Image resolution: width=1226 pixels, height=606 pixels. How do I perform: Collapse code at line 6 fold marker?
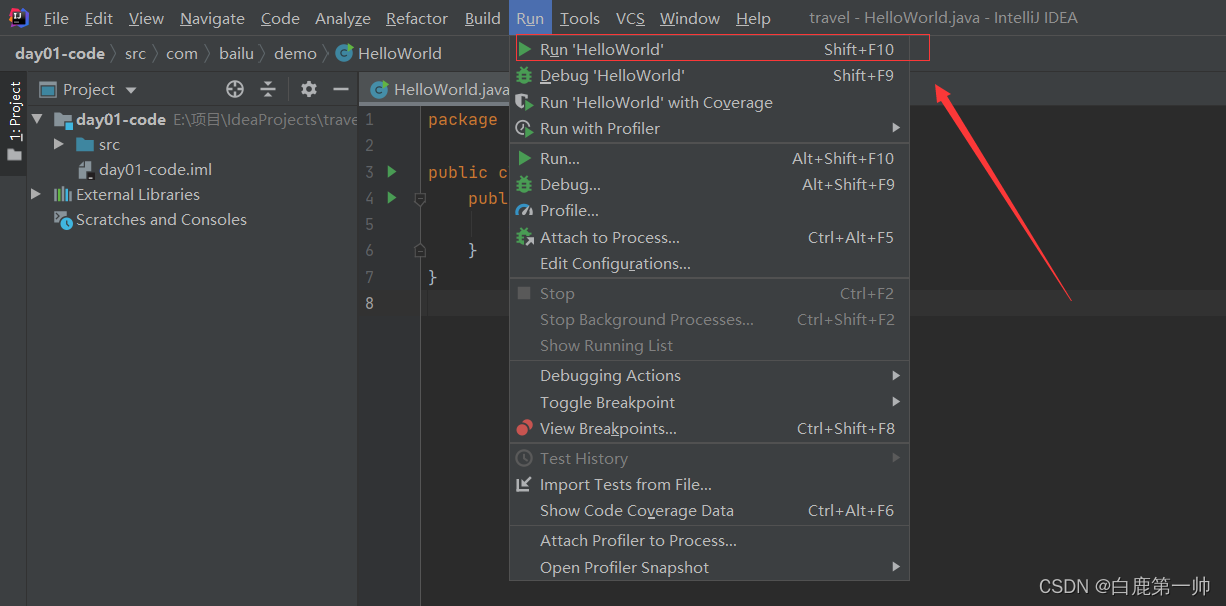[420, 250]
